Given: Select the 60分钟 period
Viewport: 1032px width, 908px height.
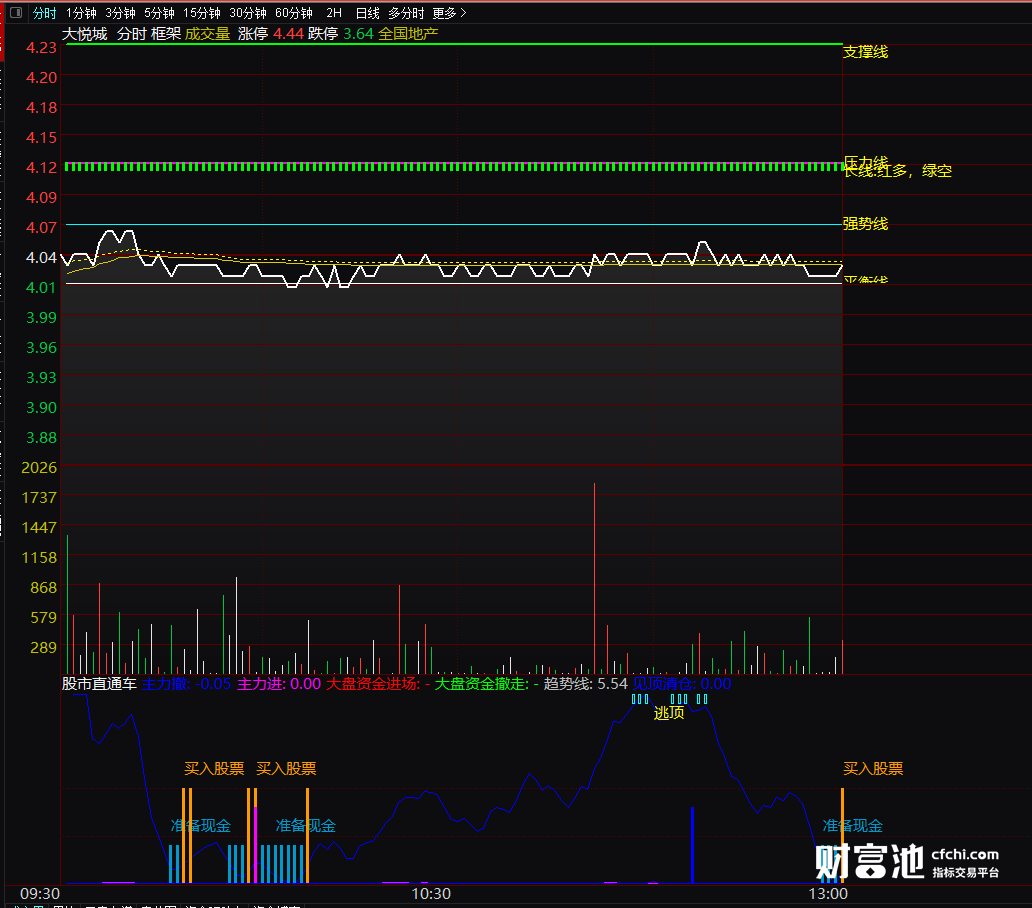Looking at the screenshot, I should click(x=294, y=13).
